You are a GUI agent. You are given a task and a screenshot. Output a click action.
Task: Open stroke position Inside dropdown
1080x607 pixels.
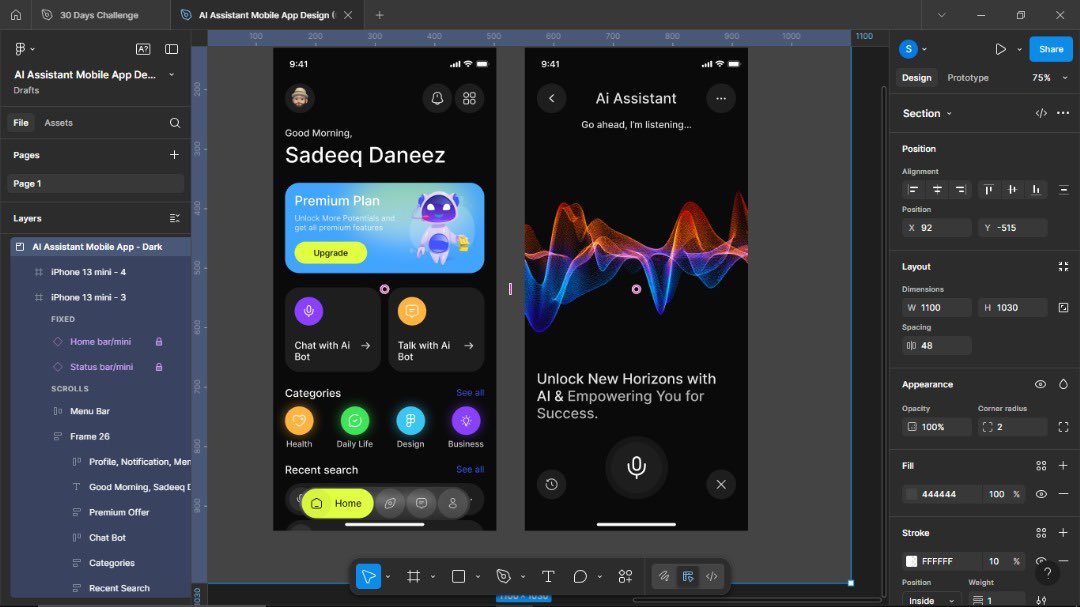[931, 600]
